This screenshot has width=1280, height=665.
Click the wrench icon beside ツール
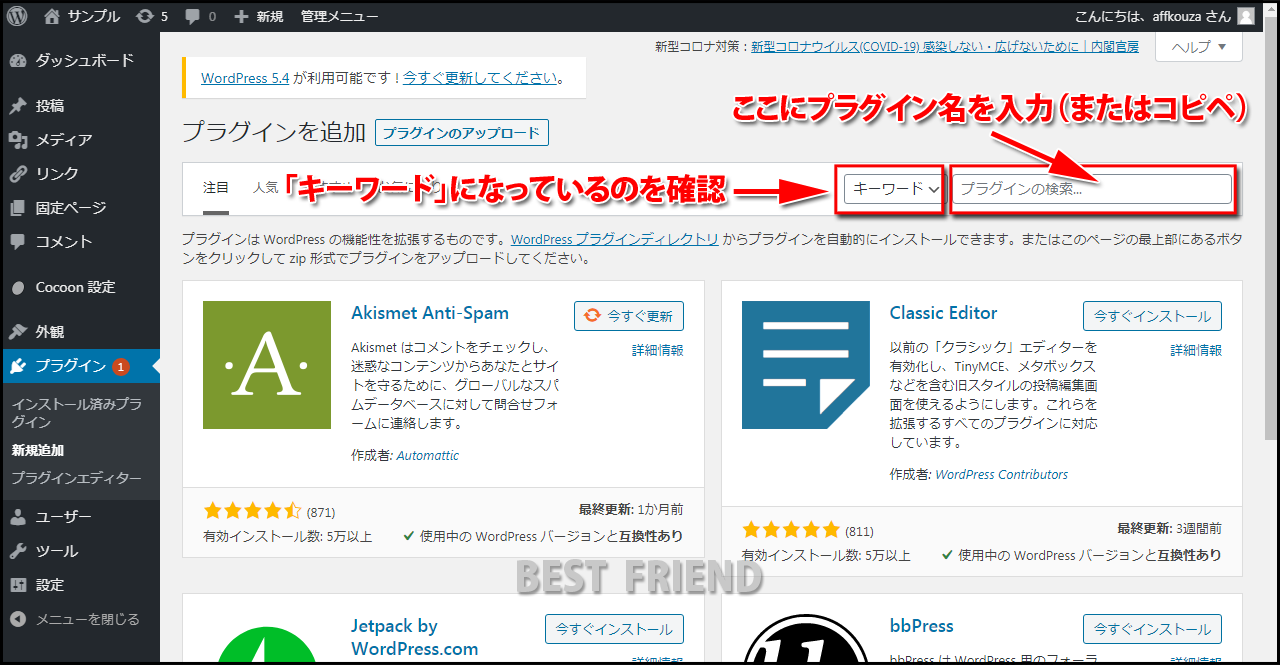tap(18, 551)
